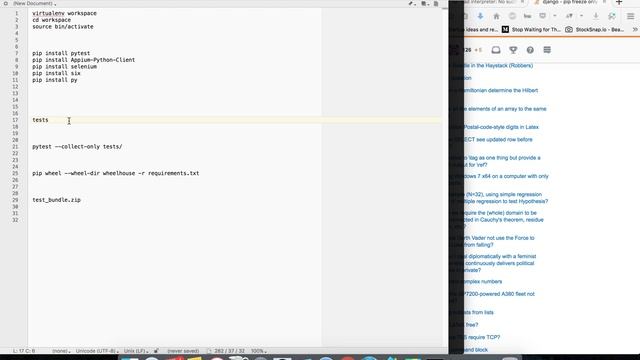The image size is (640, 360).
Task: Open the require TCP? question link
Action: point(482,337)
